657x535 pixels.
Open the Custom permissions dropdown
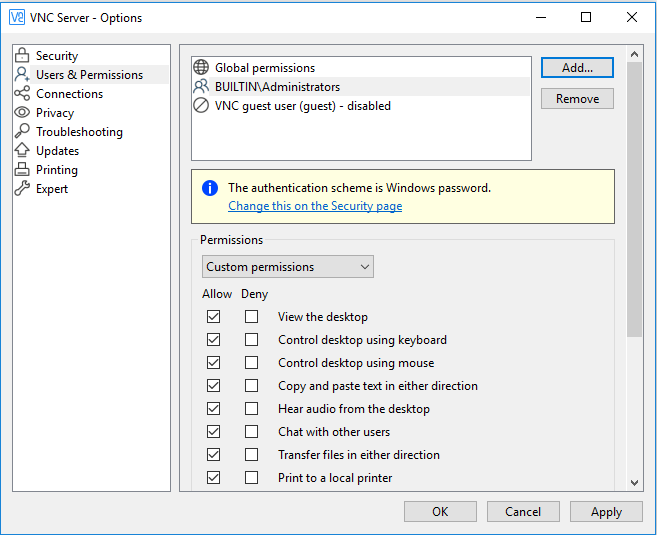coord(287,266)
